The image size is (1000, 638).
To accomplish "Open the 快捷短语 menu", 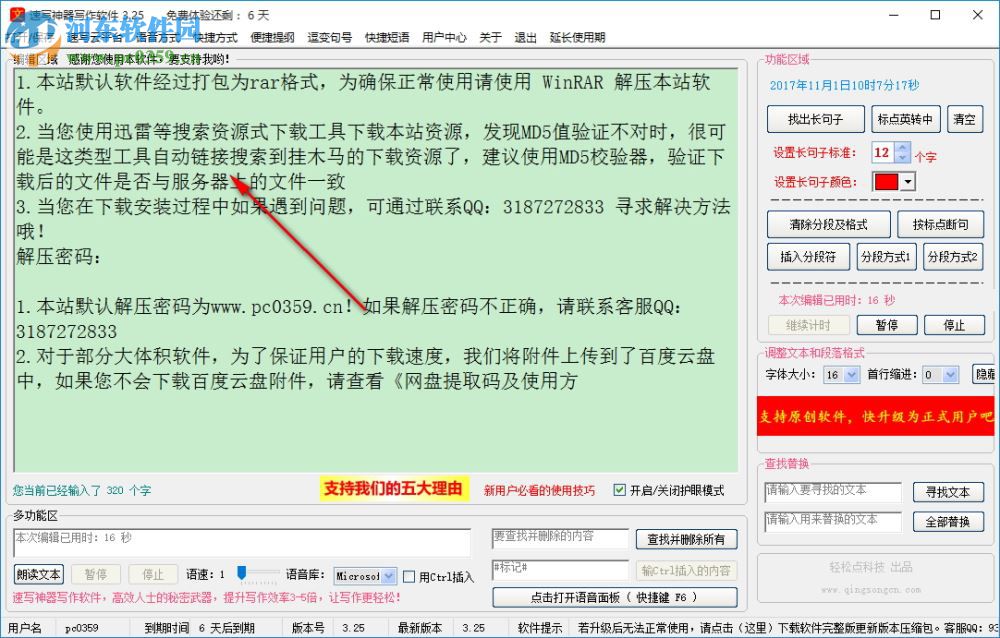I will point(387,38).
